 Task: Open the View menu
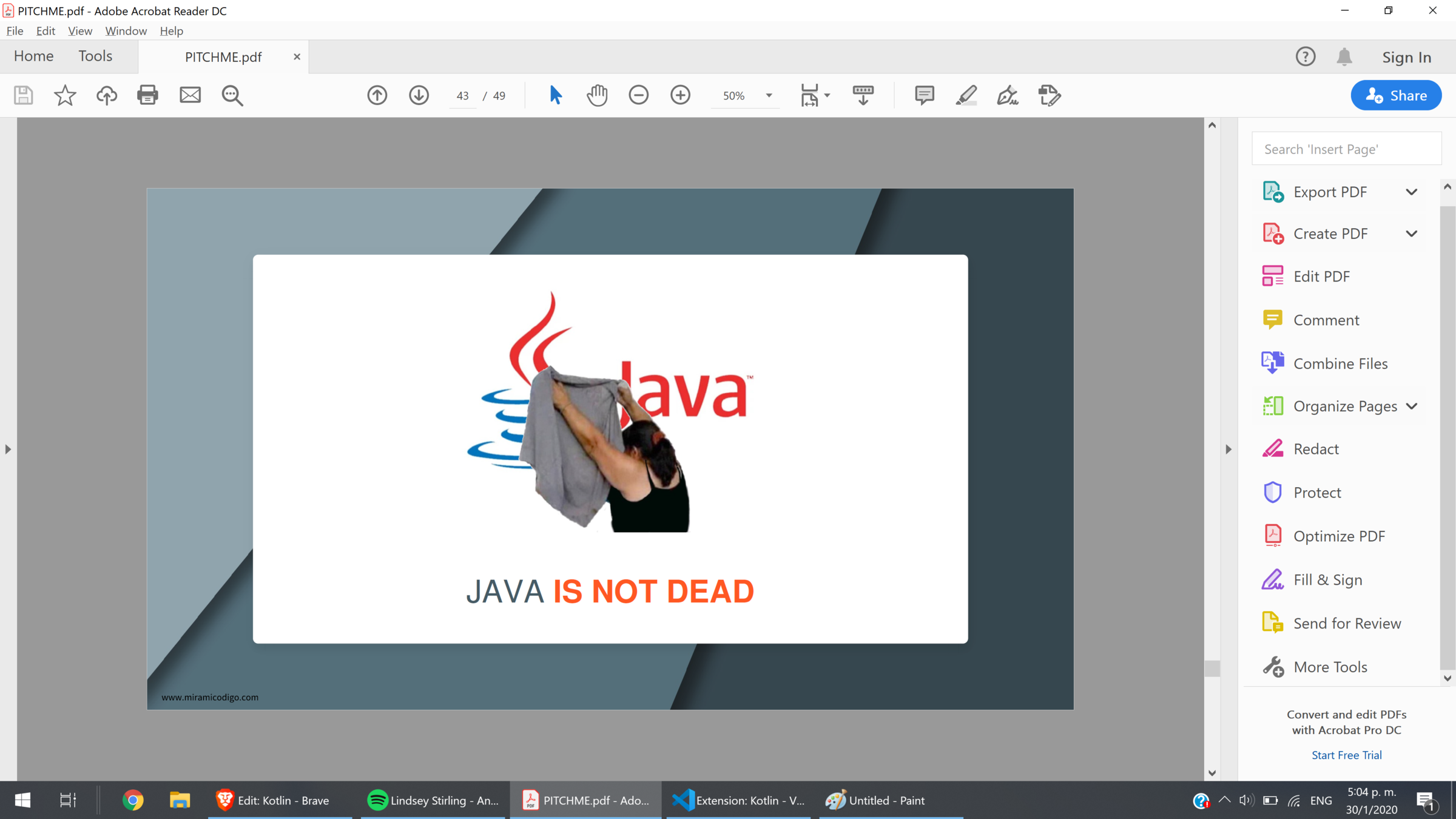[x=79, y=31]
